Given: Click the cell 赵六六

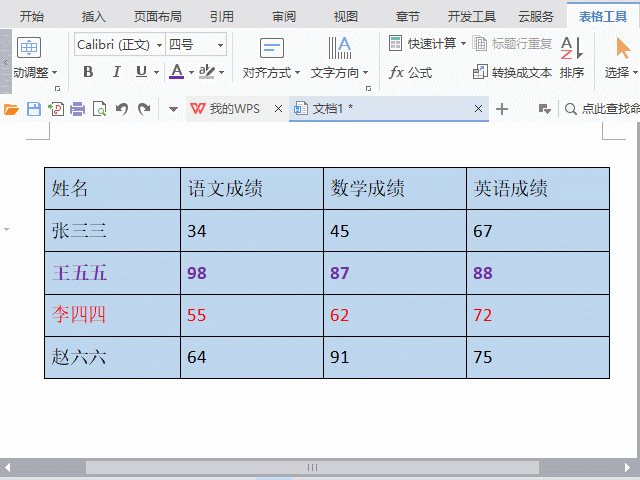Looking at the screenshot, I should coord(113,357).
